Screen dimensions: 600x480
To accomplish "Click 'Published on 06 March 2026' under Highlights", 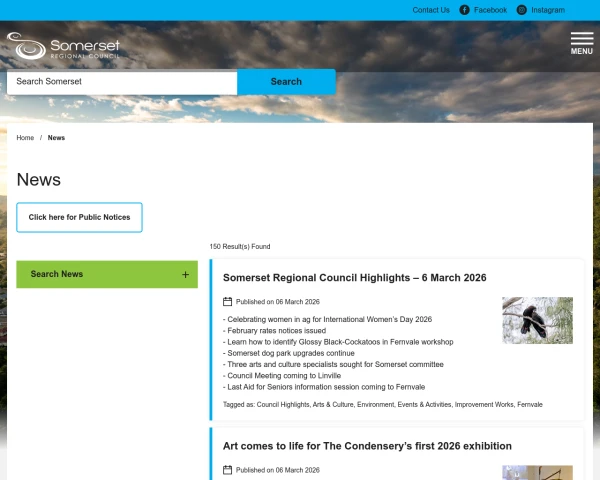I will (x=278, y=302).
